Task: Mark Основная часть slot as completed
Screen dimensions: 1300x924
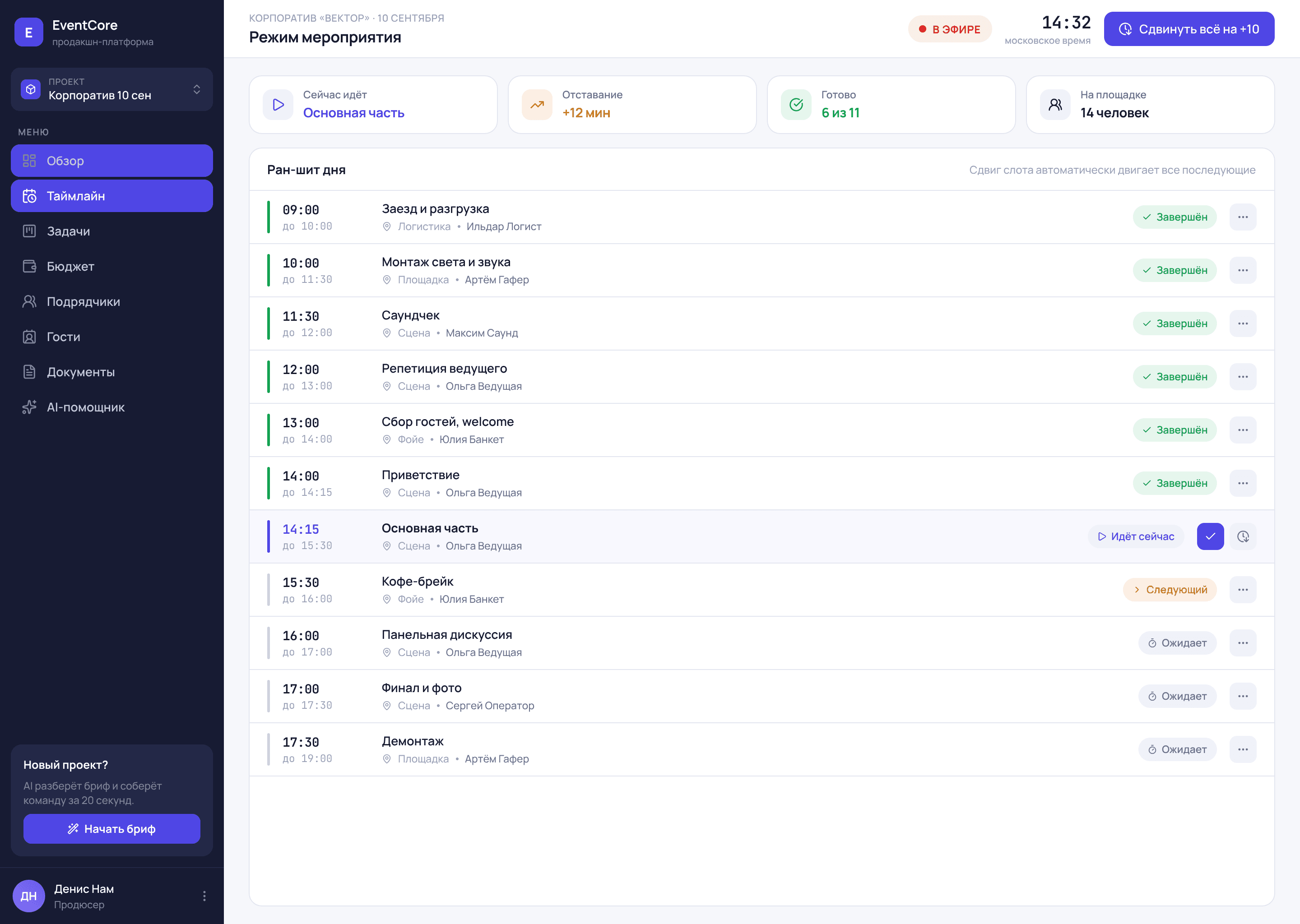Action: pyautogui.click(x=1210, y=536)
